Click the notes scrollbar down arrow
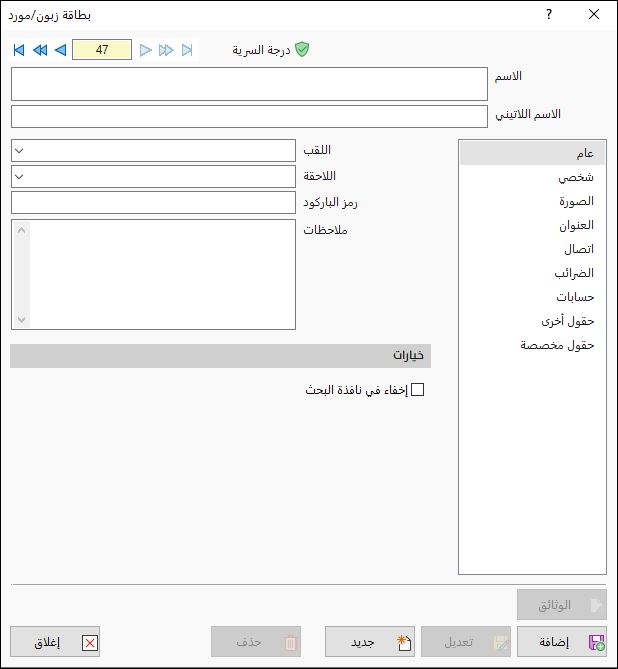 click(x=22, y=319)
